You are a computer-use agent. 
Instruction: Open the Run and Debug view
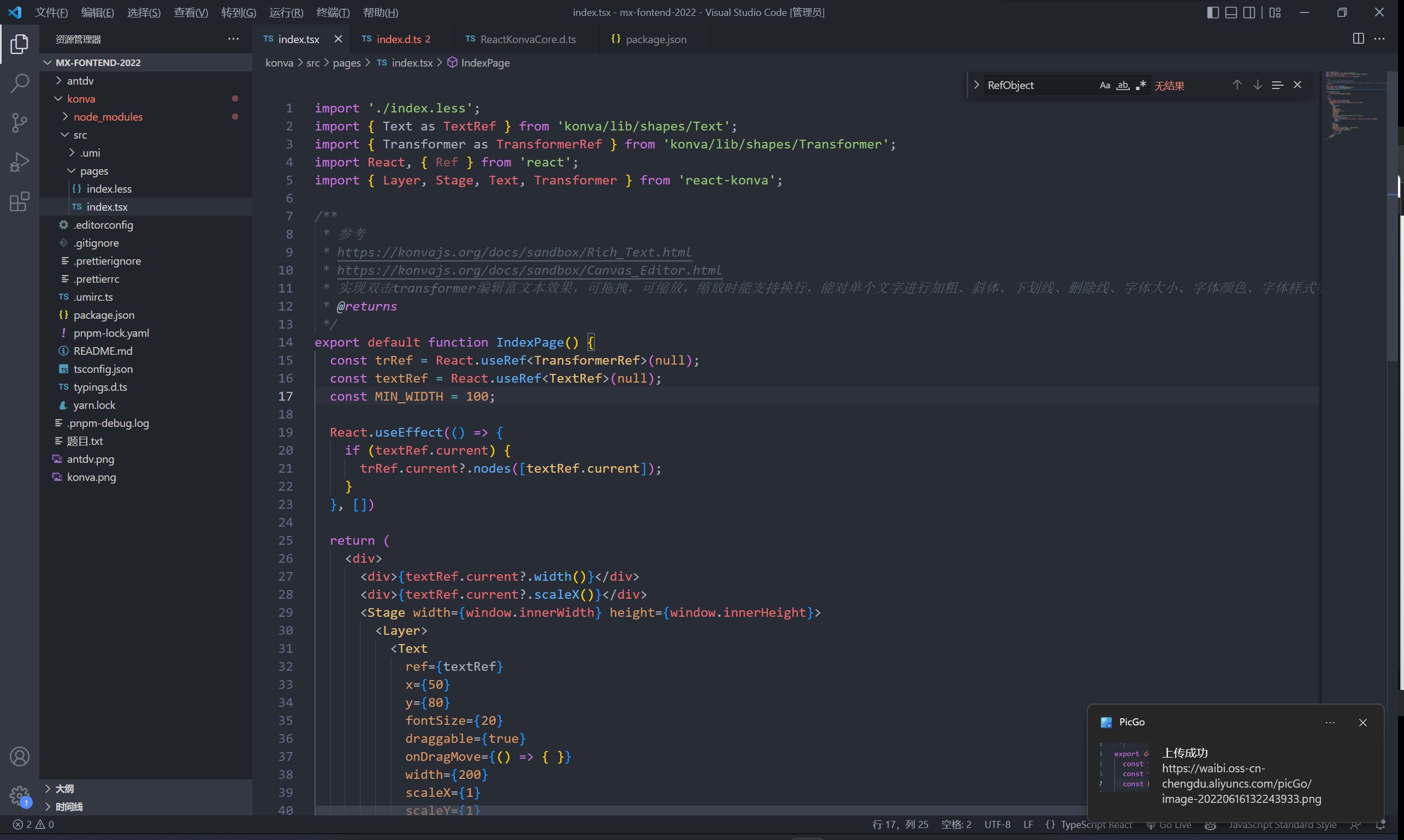coord(19,162)
